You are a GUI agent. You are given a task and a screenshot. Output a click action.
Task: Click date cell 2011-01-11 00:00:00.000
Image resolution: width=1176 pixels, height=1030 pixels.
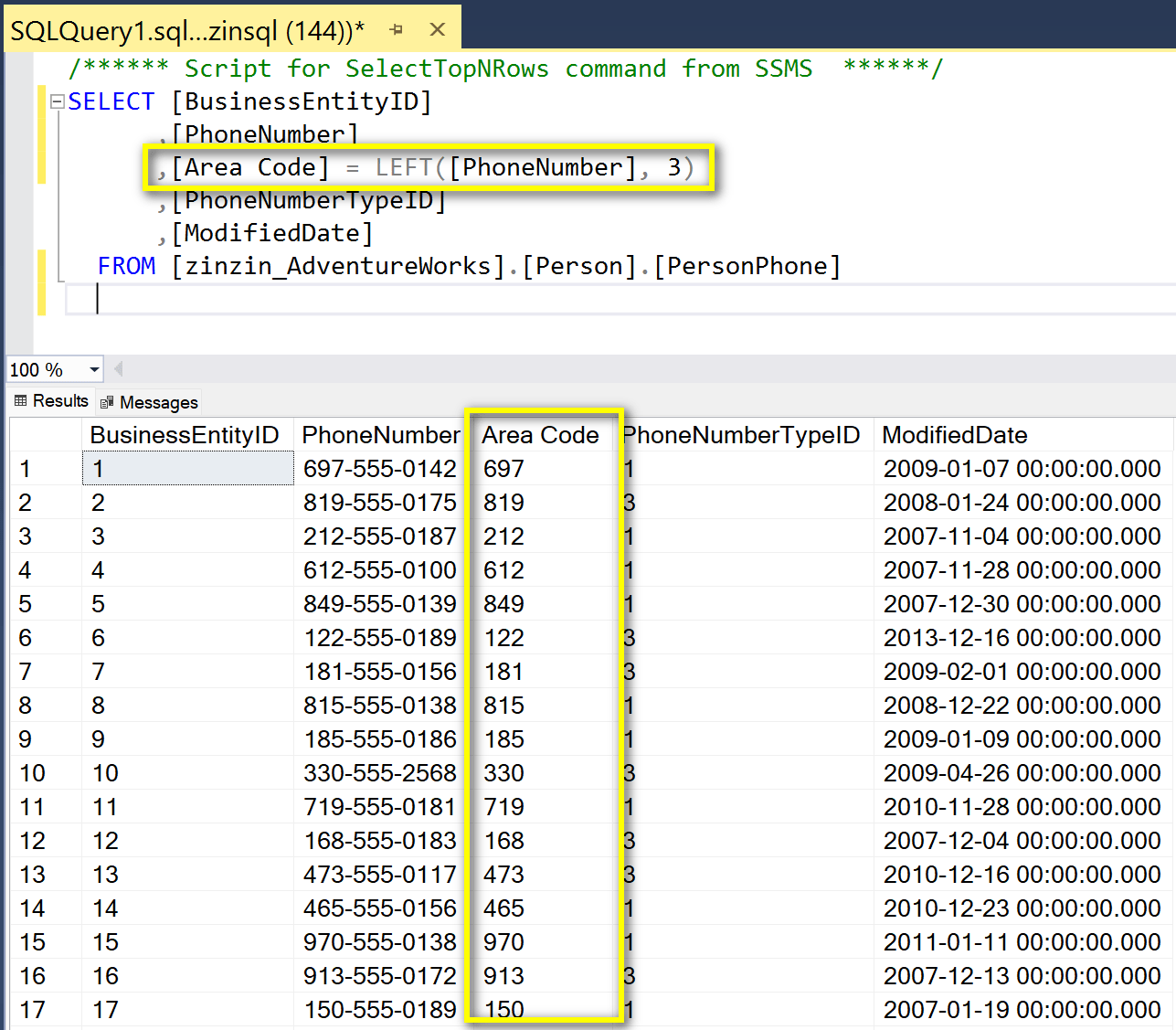pyautogui.click(x=1022, y=942)
